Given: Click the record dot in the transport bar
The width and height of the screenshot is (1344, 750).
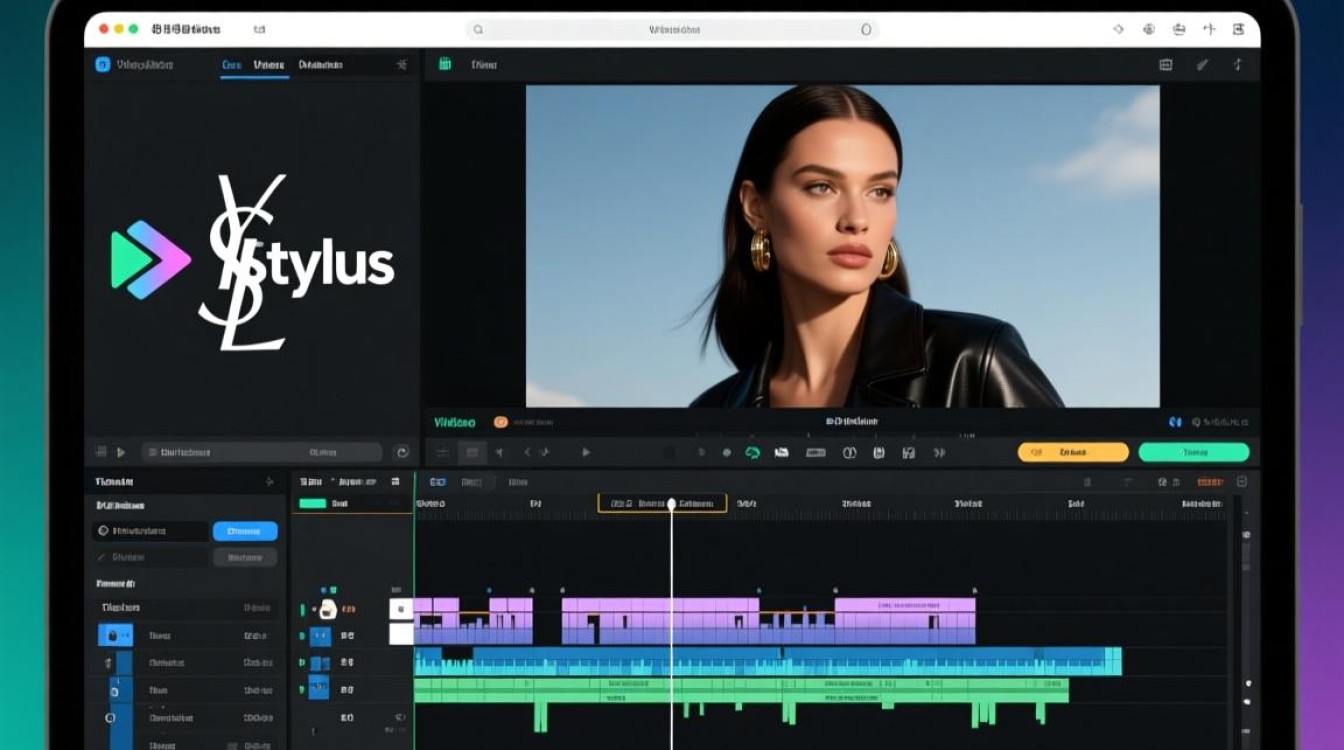Looking at the screenshot, I should pos(727,453).
